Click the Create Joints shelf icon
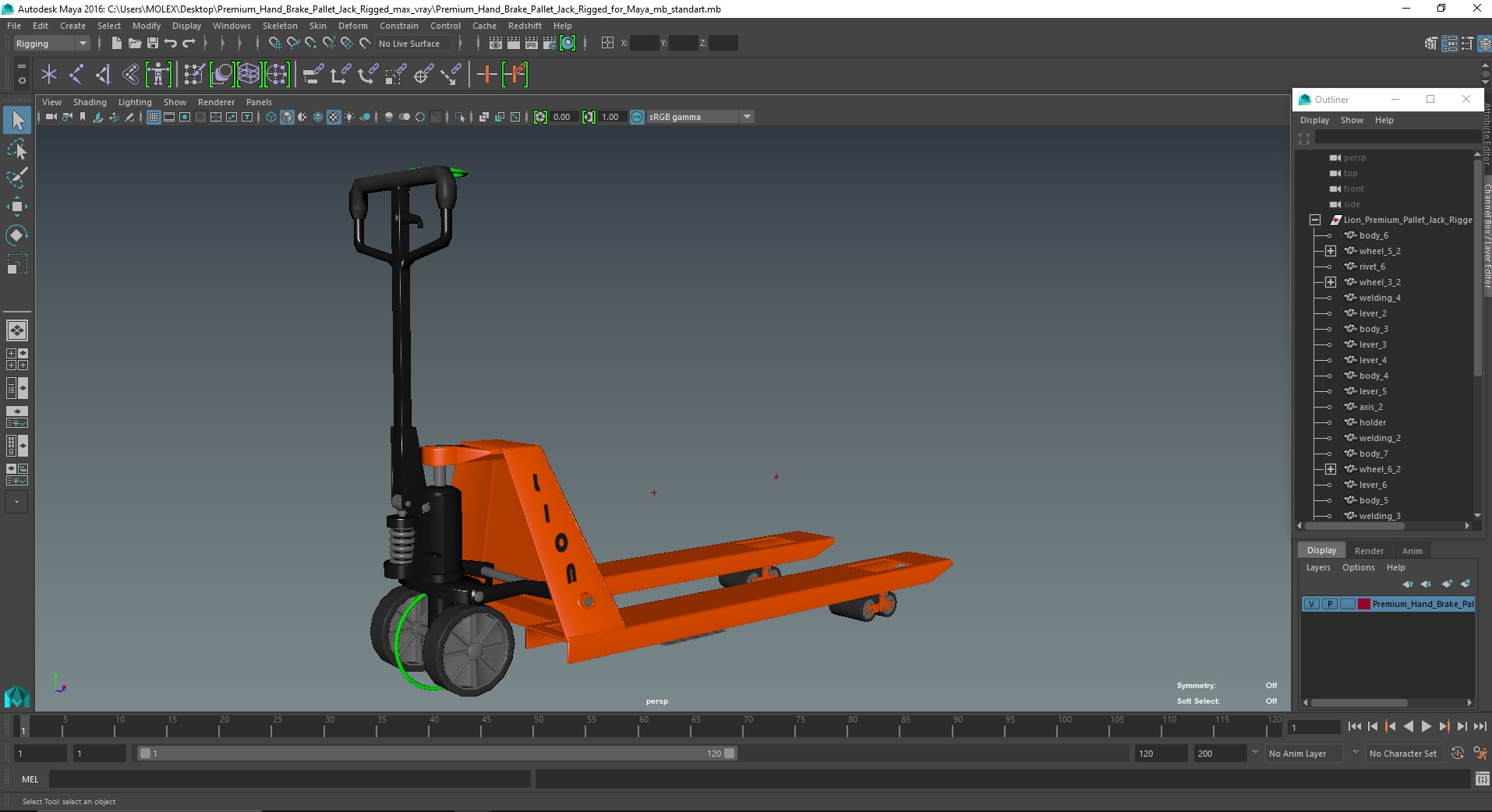1492x812 pixels. point(76,75)
